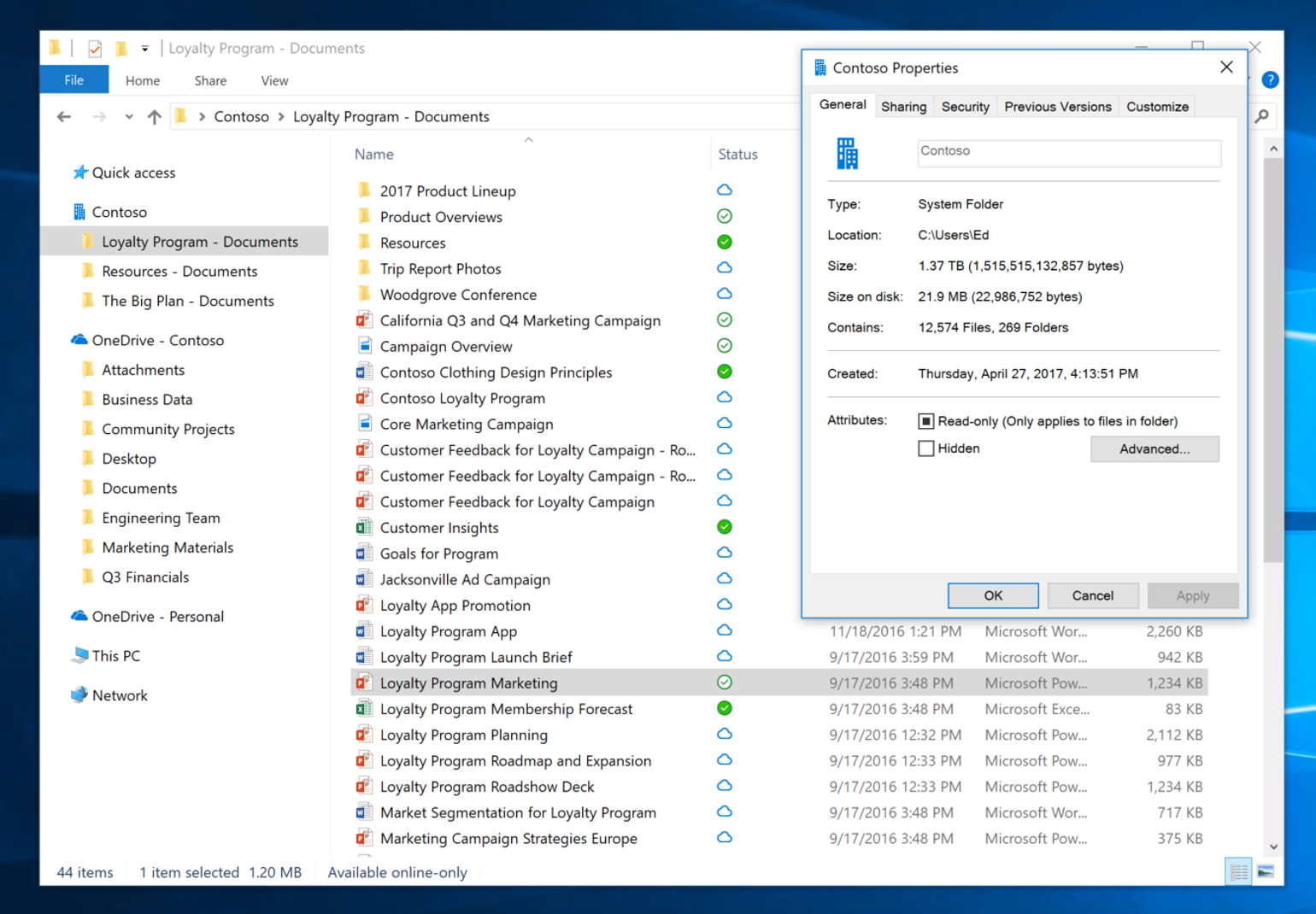Switch to Security tab in Contoso Properties
This screenshot has height=914, width=1316.
pos(965,107)
